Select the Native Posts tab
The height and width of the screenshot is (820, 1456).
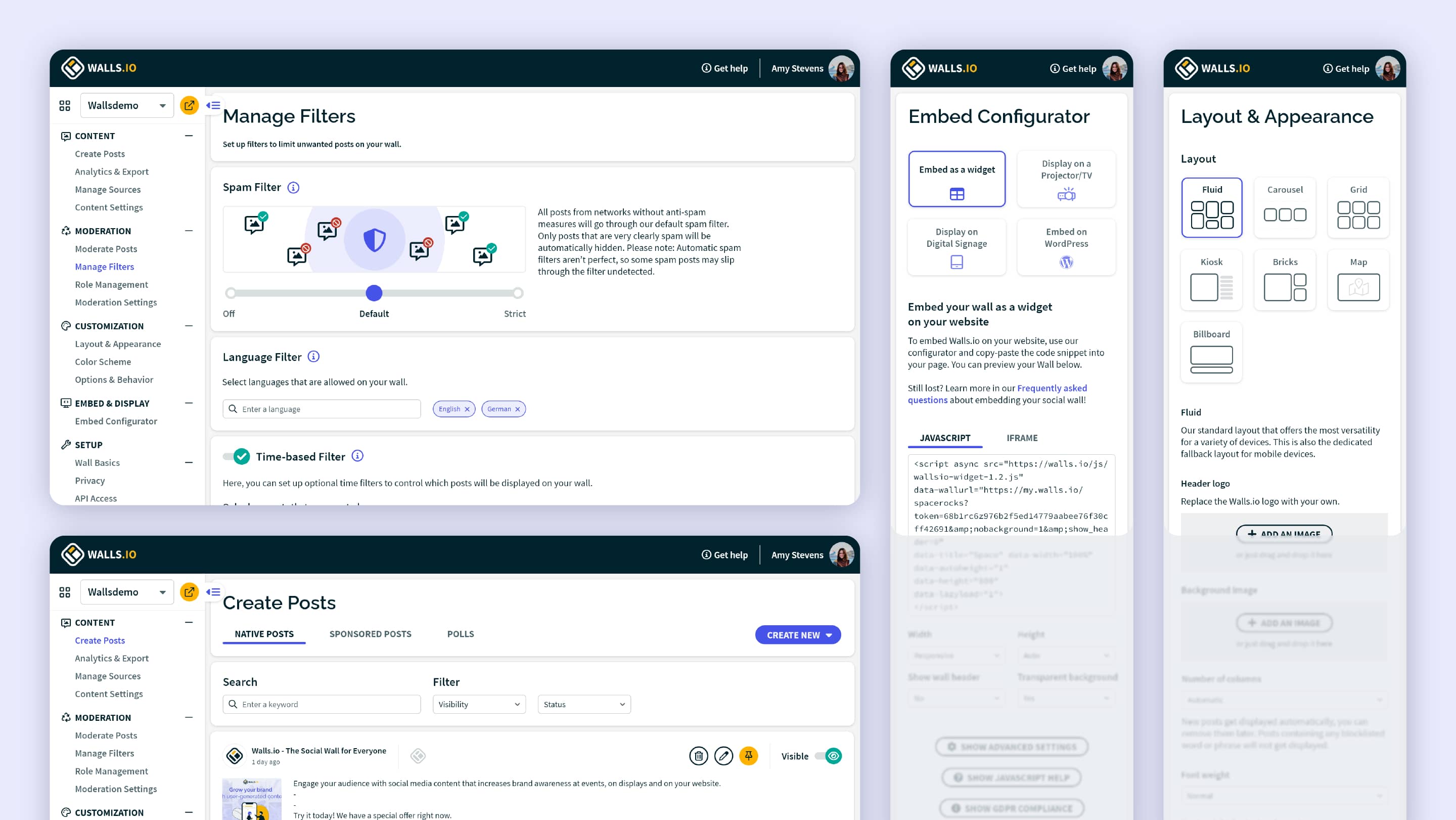tap(264, 634)
